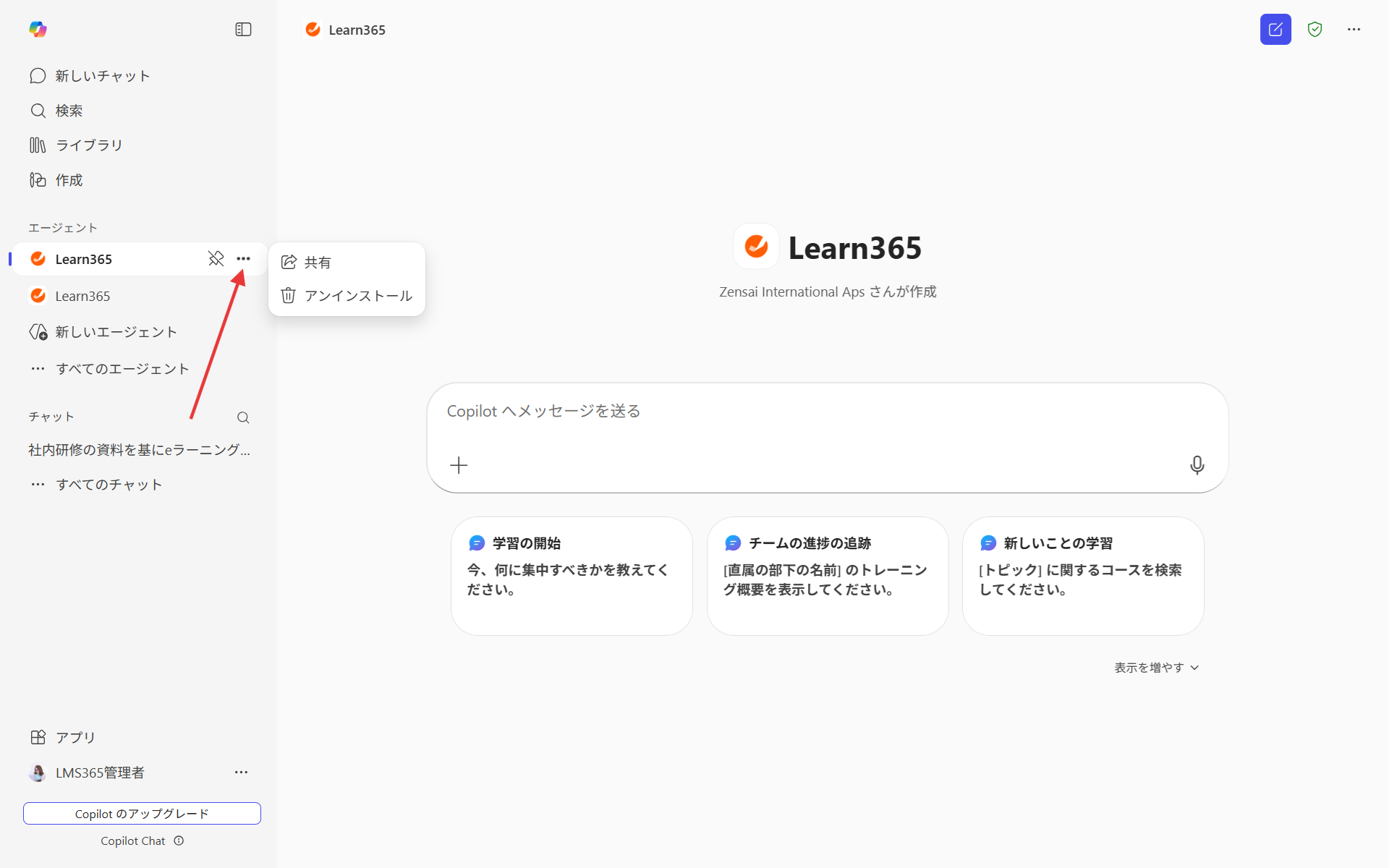Open more options for selected Learn365 agent

click(243, 259)
